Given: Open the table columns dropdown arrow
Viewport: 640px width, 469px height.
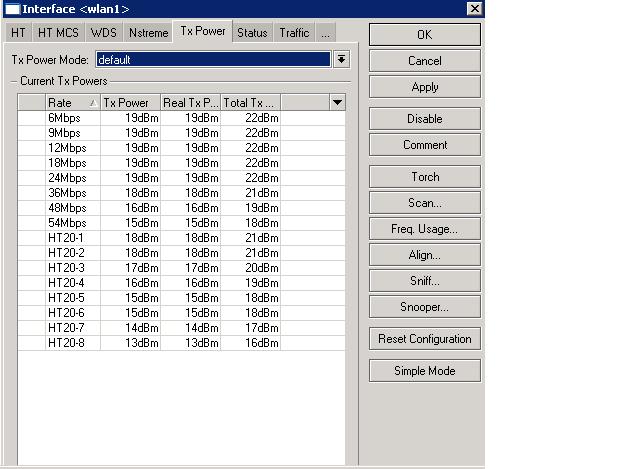Looking at the screenshot, I should 337,102.
